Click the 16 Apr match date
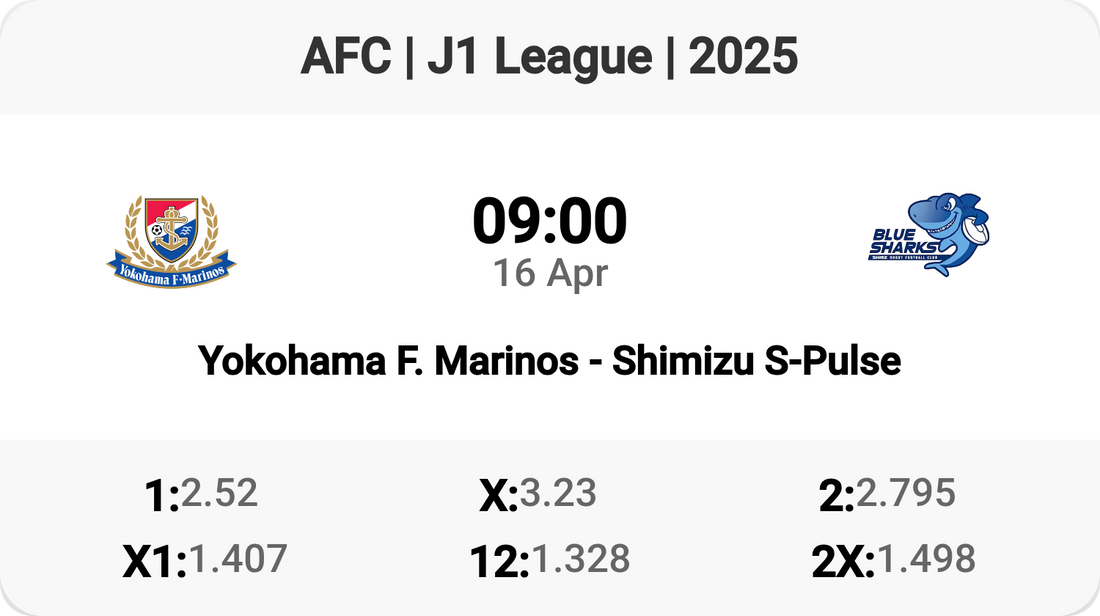 (550, 272)
